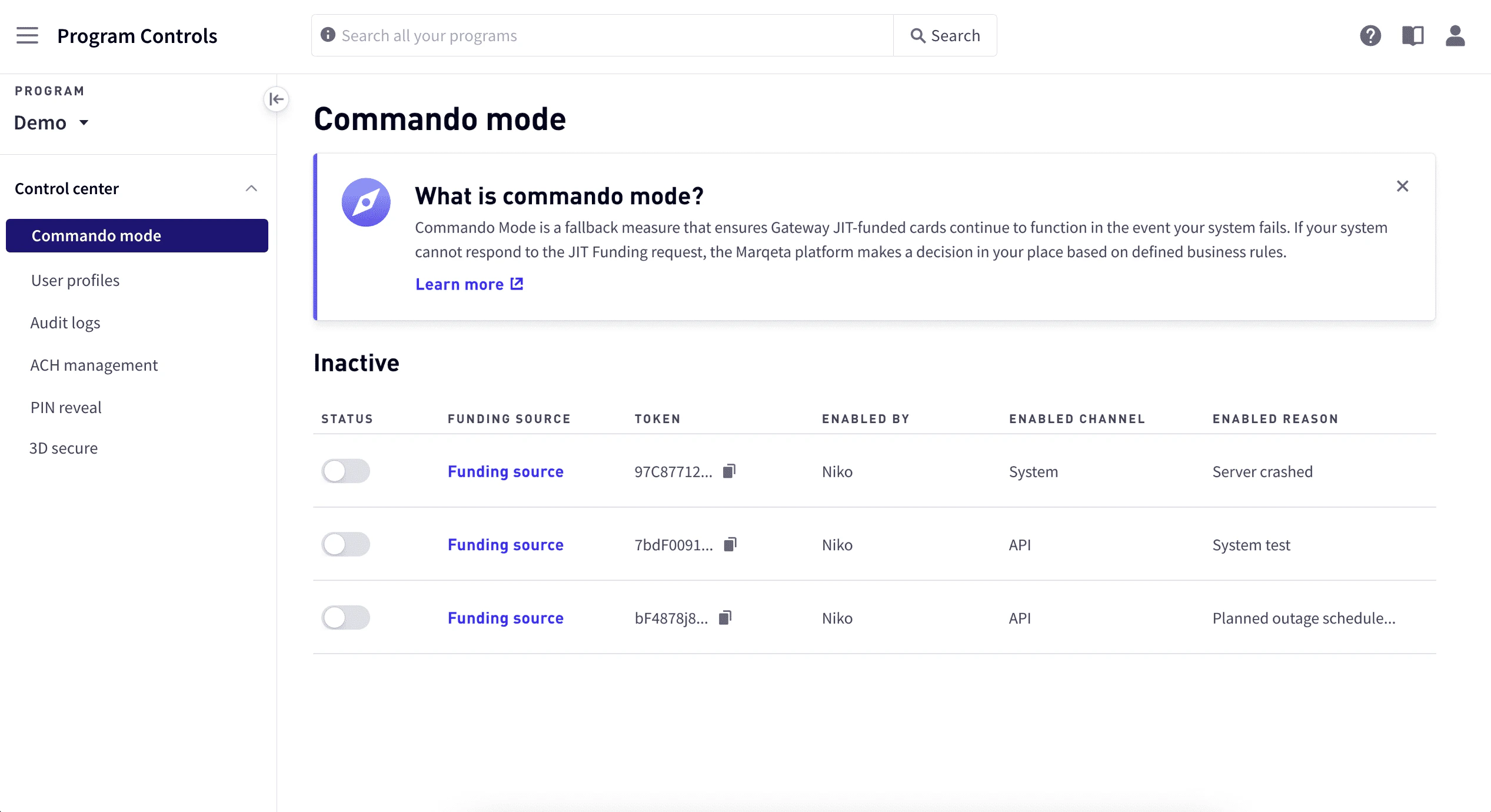Go to Audit logs
The image size is (1491, 812).
coord(65,322)
